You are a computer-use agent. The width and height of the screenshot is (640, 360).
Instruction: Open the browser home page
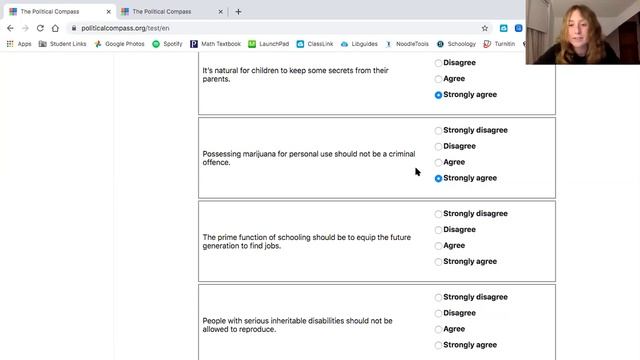pyautogui.click(x=55, y=28)
